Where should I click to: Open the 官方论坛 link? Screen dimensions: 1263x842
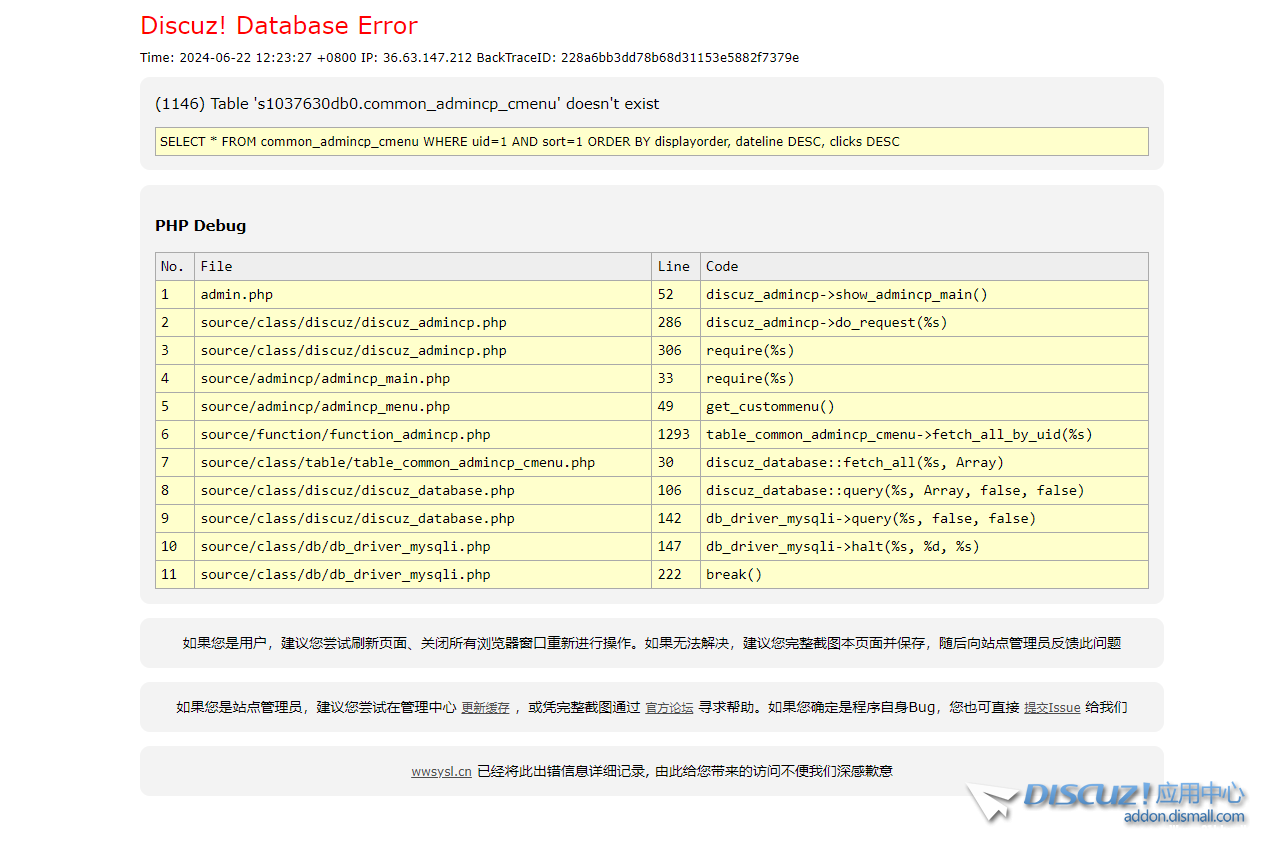coord(669,708)
